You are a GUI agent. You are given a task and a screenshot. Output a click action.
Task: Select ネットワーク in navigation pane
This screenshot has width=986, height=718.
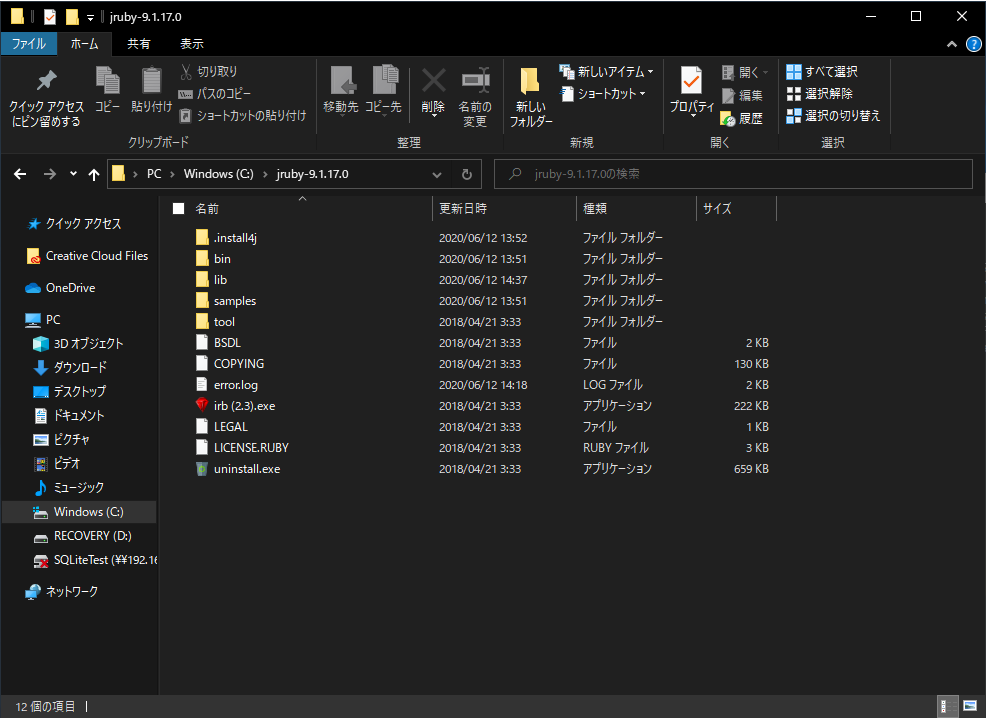[x=62, y=592]
